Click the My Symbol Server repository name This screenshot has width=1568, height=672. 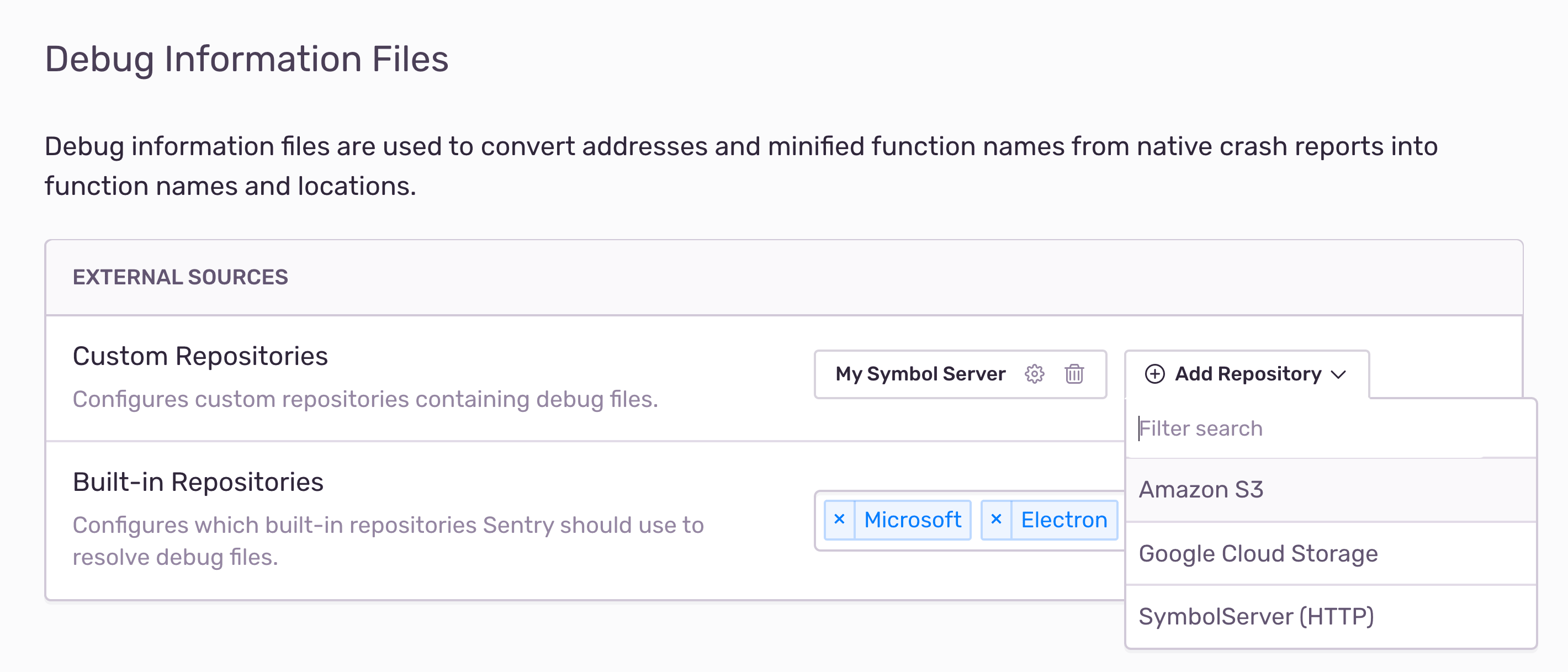tap(920, 374)
